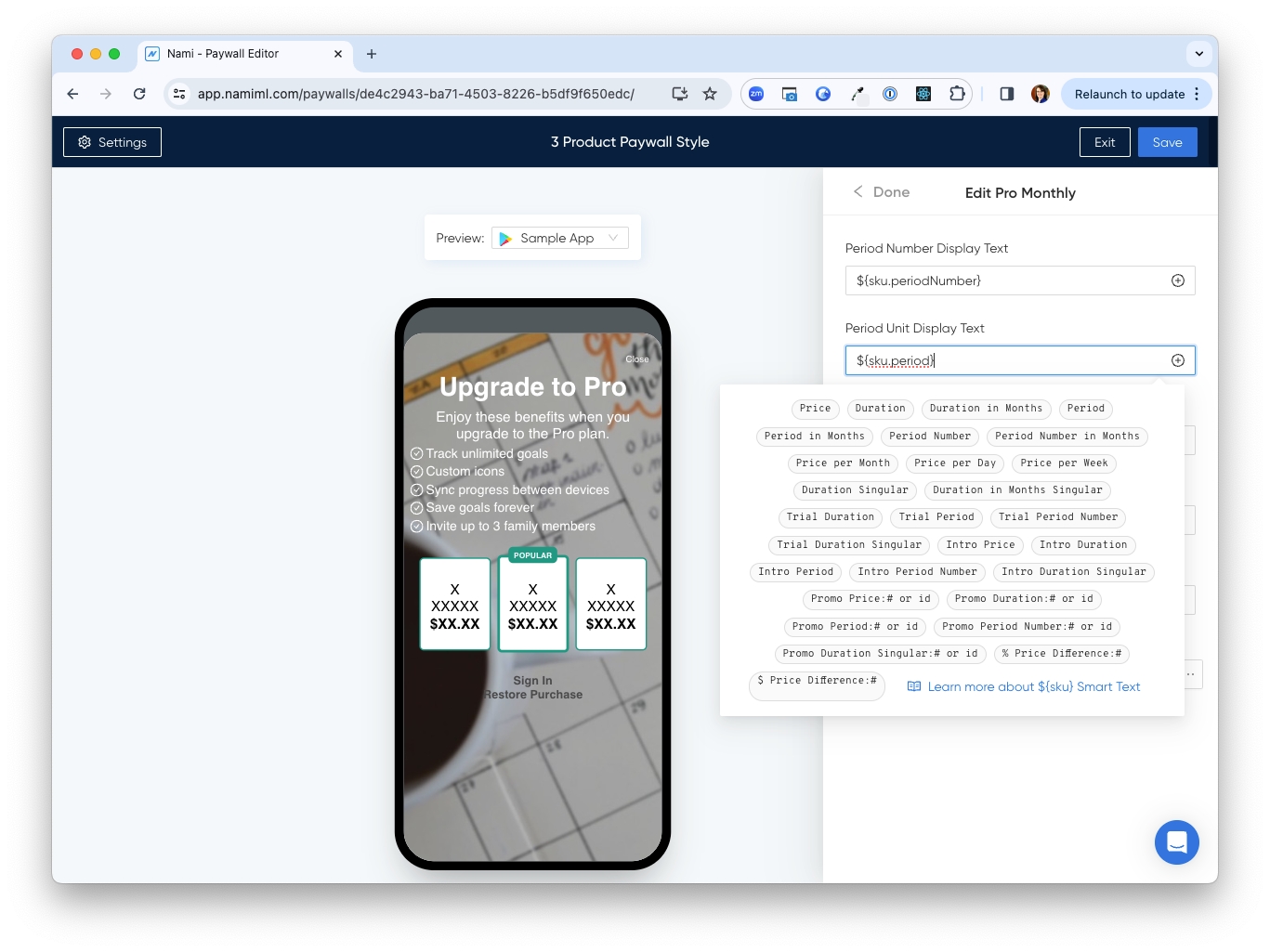Insert the Intro Period Number chip

click(918, 572)
